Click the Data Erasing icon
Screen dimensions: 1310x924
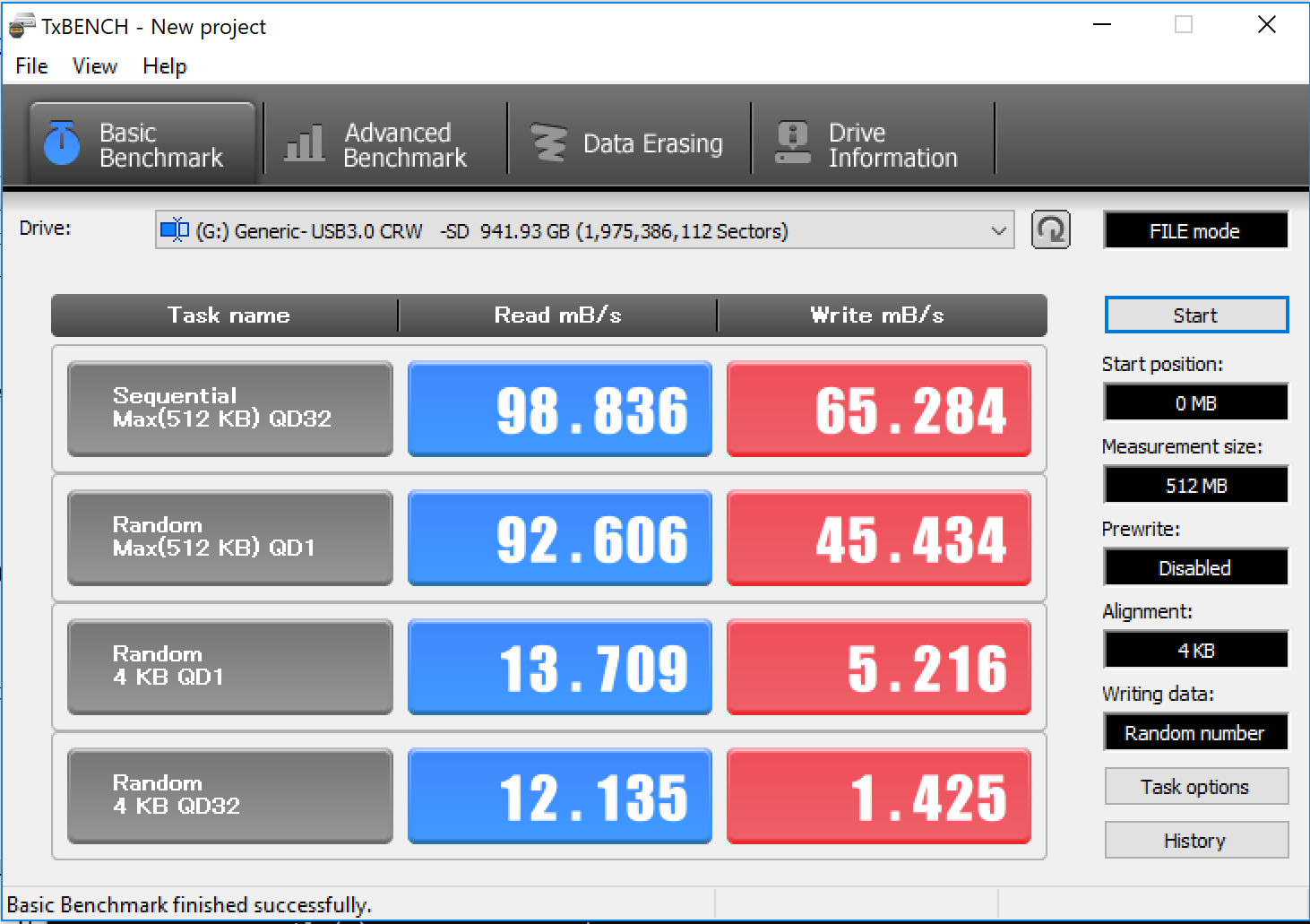point(548,143)
